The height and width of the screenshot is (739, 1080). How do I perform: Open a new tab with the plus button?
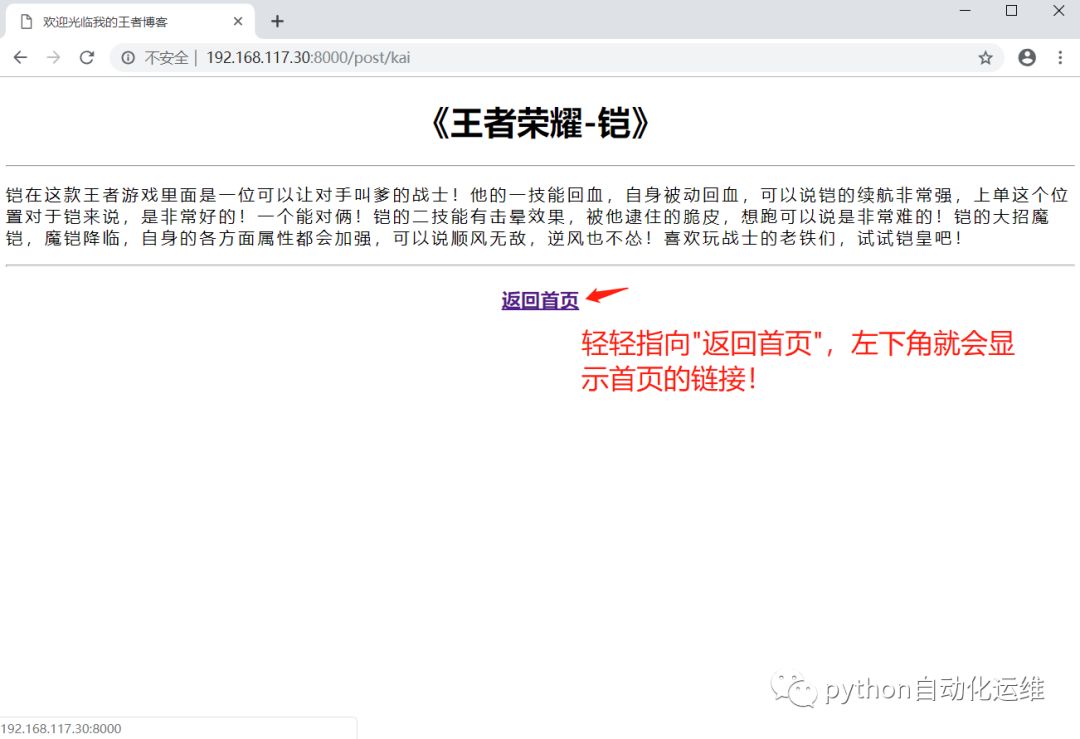point(277,20)
